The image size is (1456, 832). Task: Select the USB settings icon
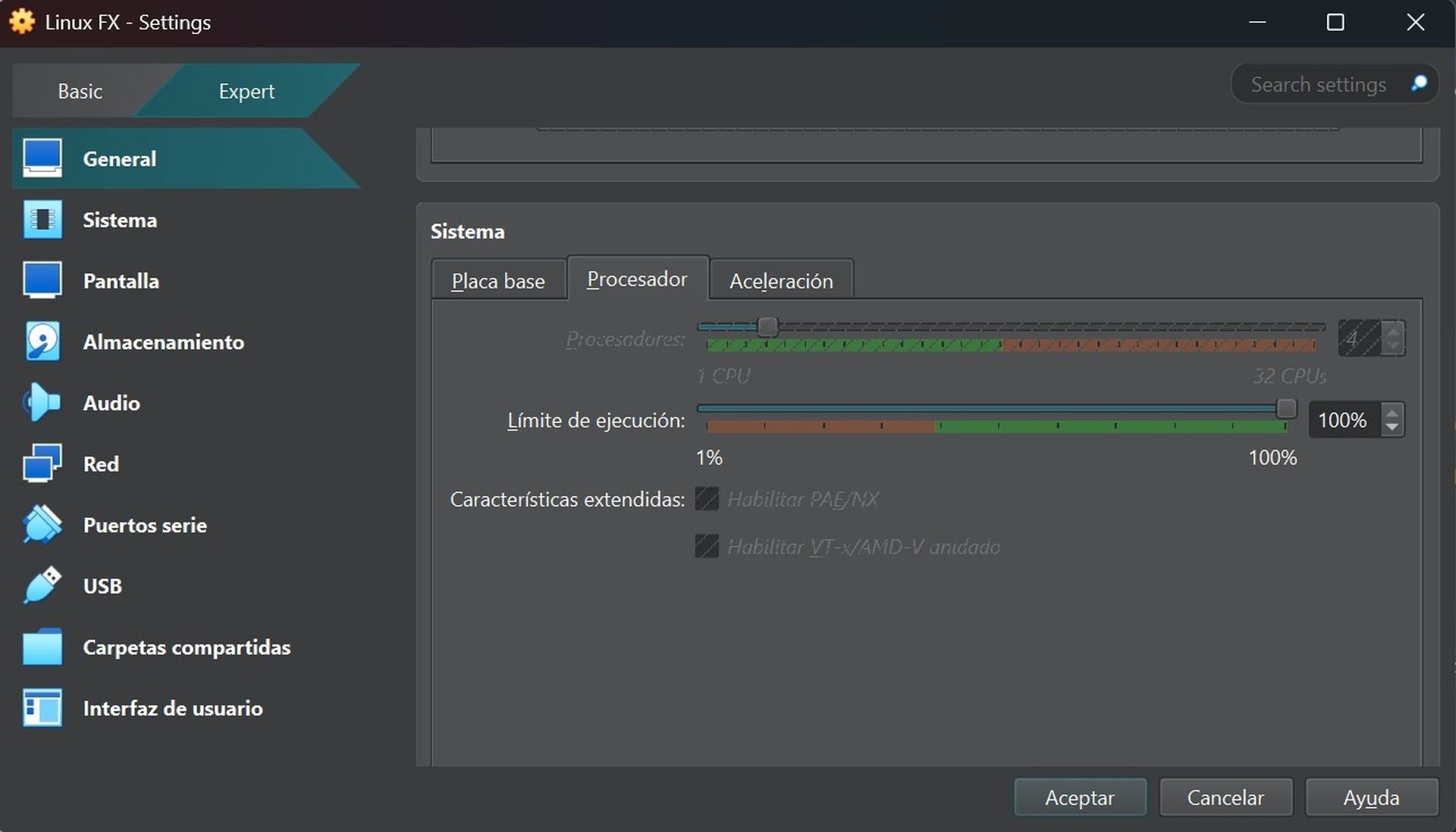42,586
